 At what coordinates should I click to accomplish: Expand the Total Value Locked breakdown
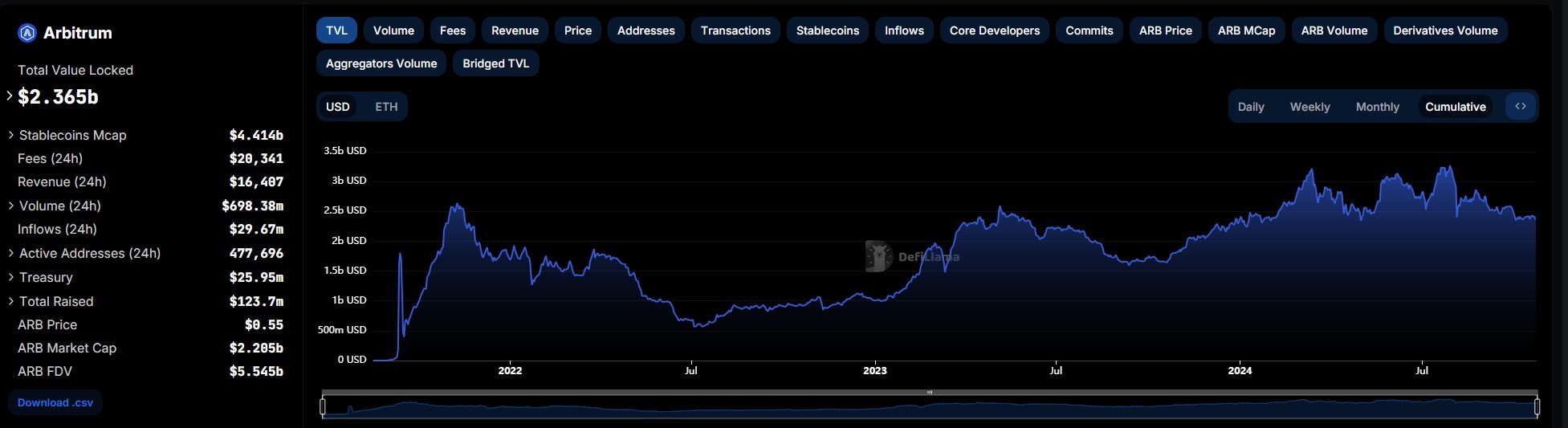tap(10, 96)
